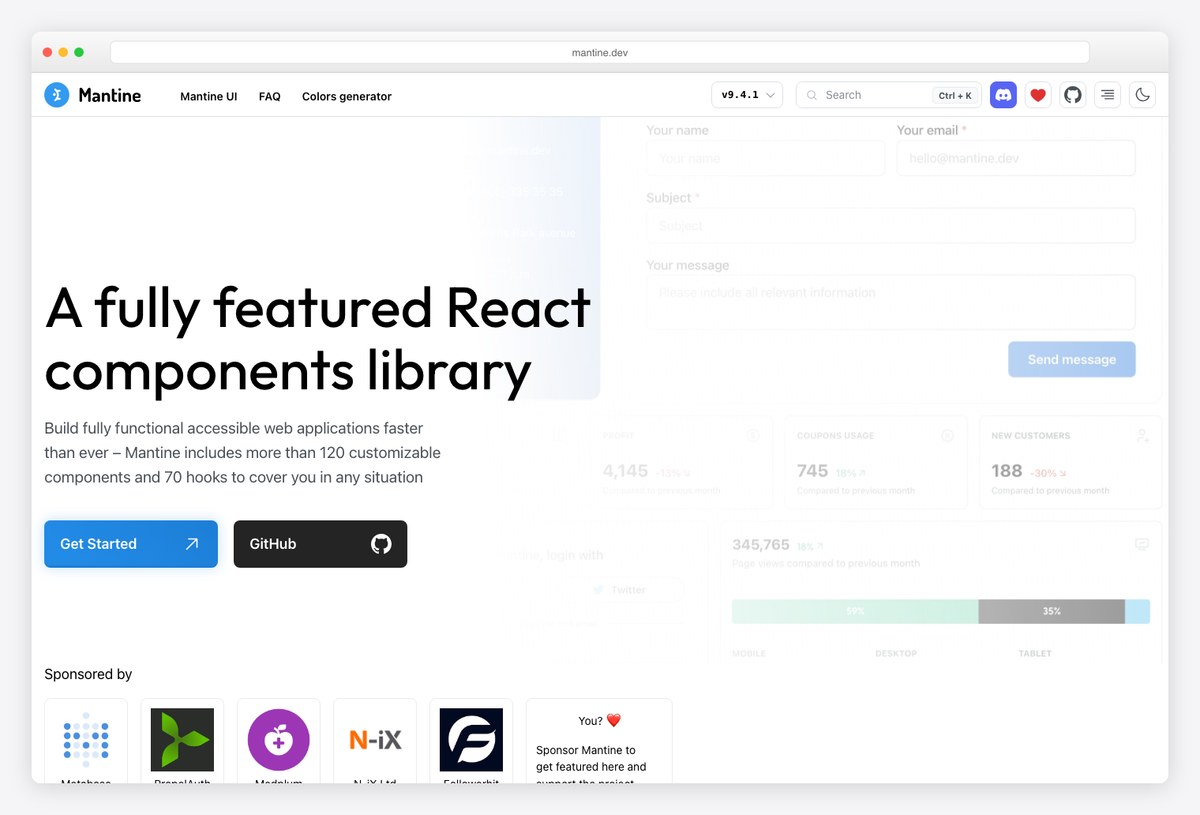Click the Mantine brand name

click(x=110, y=96)
